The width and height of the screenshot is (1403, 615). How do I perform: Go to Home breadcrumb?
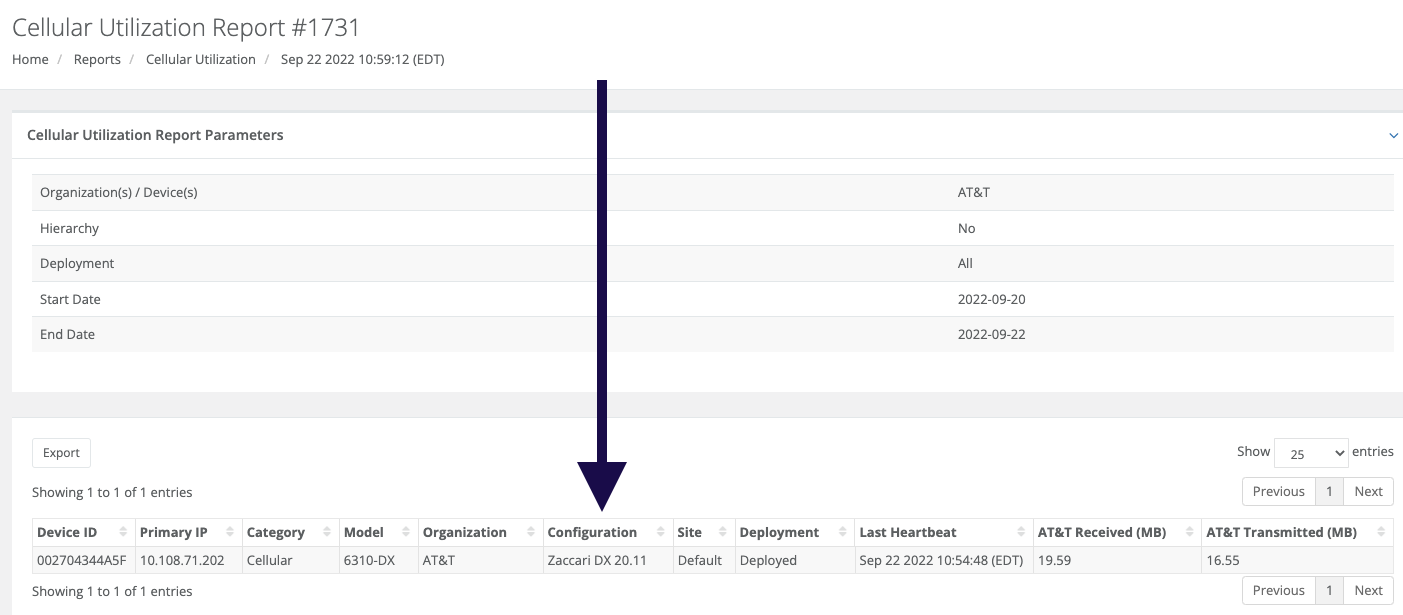[30, 59]
